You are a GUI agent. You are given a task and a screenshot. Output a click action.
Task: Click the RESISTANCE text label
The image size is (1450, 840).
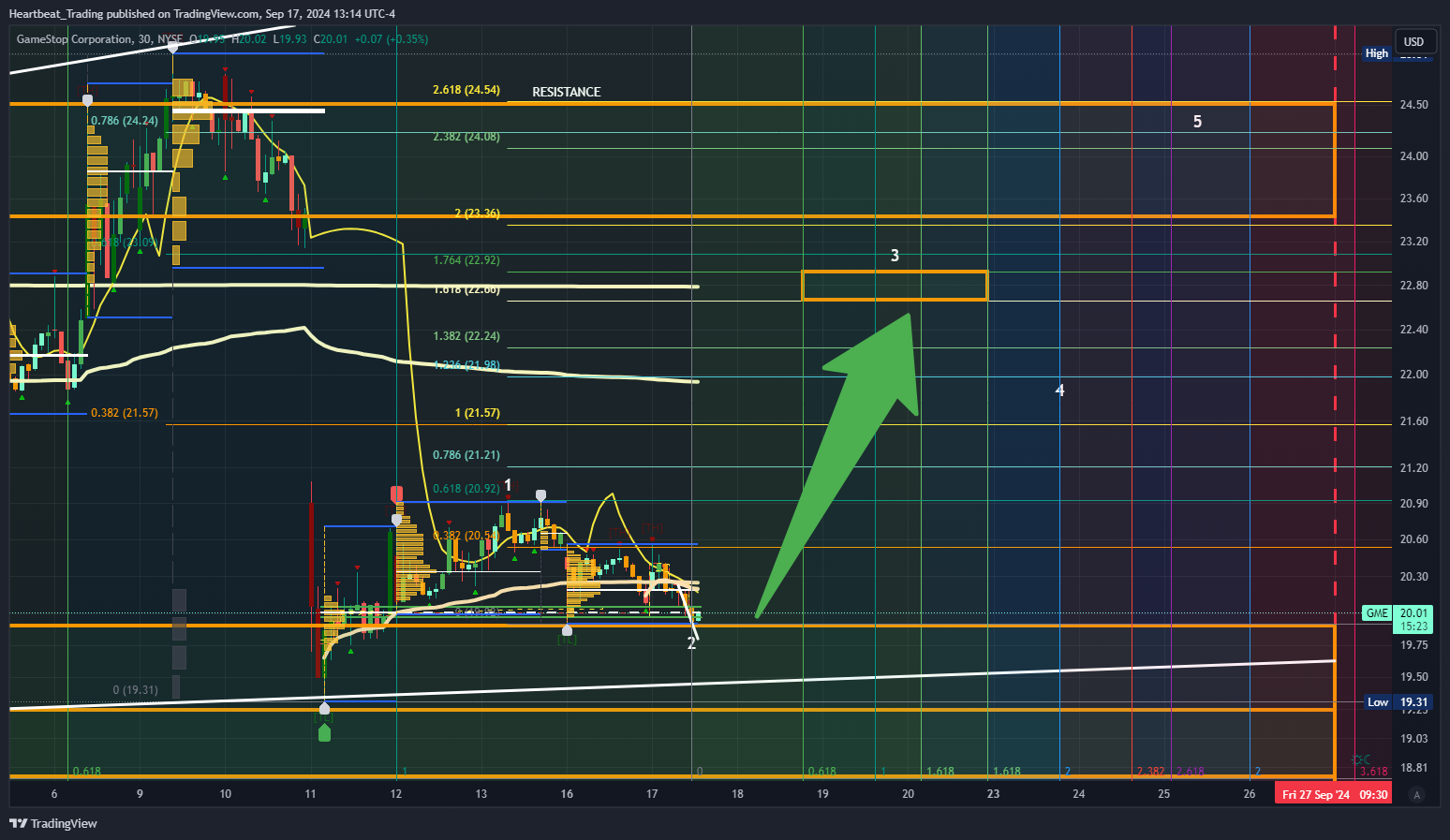(567, 92)
